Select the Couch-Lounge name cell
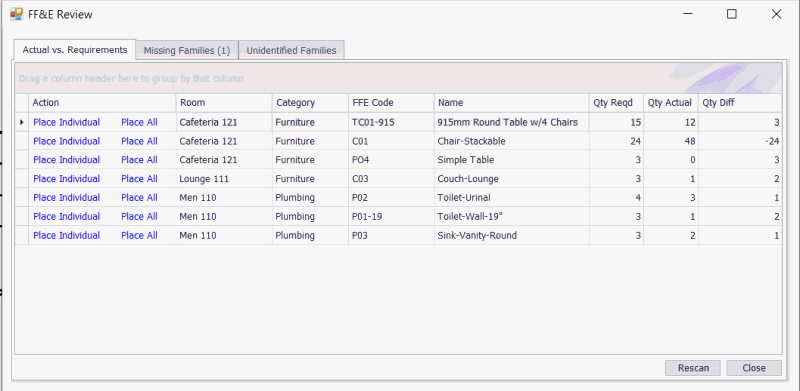Screen dimensions: 800x391 coord(512,179)
